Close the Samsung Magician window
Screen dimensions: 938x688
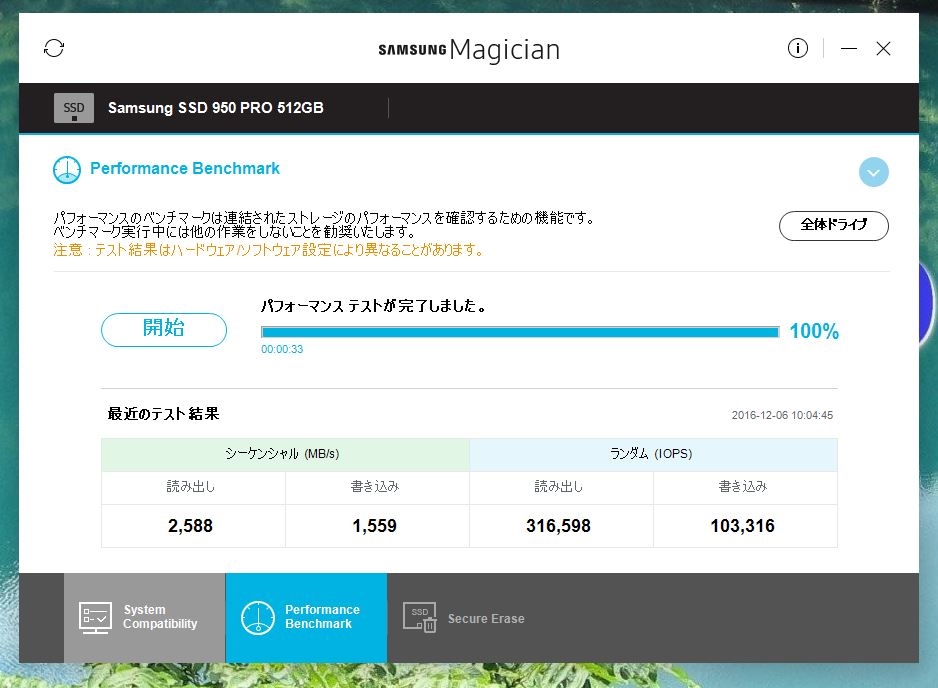point(884,48)
